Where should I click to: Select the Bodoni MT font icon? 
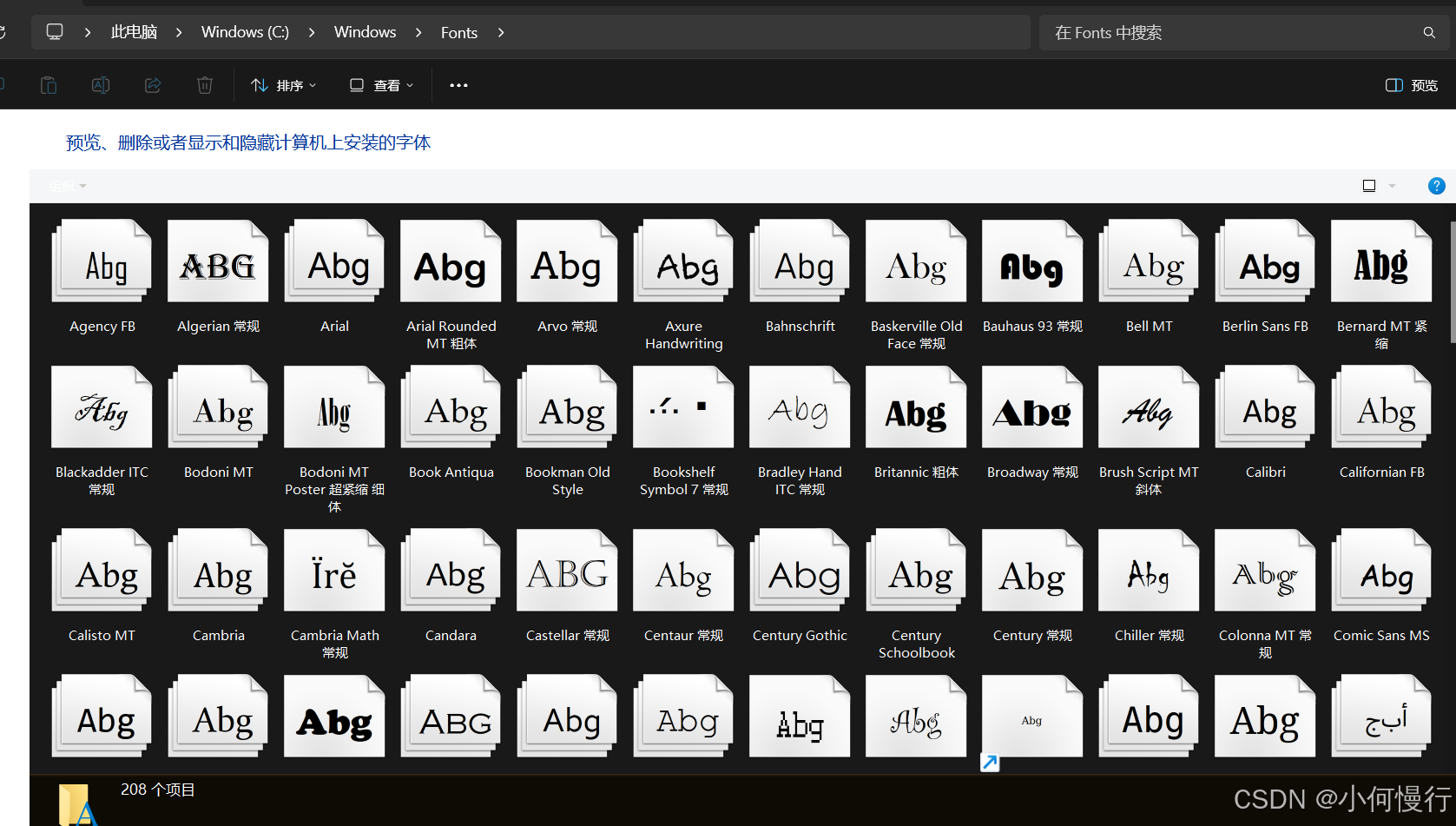tap(218, 406)
